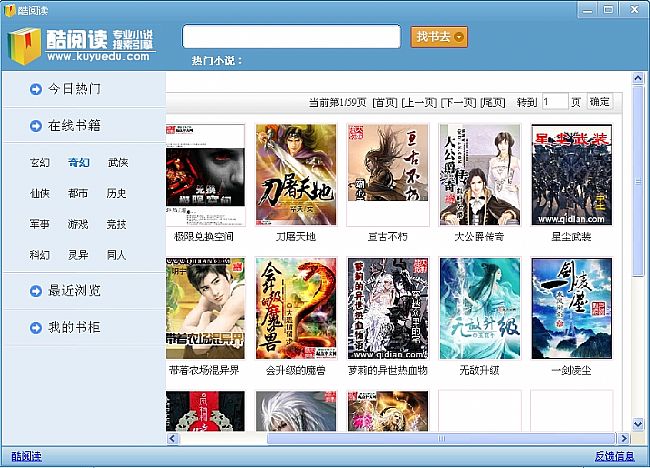The width and height of the screenshot is (650, 468).
Task: Select the 军事 category
Action: click(40, 224)
